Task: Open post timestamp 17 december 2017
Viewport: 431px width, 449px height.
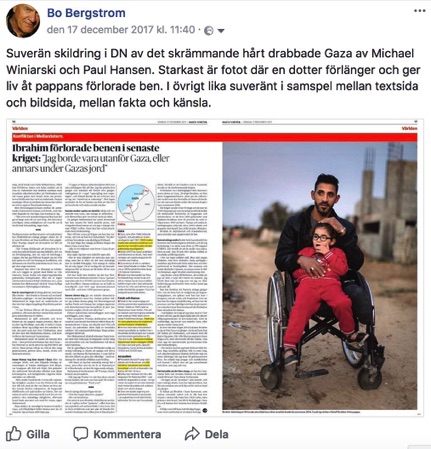Action: point(121,30)
